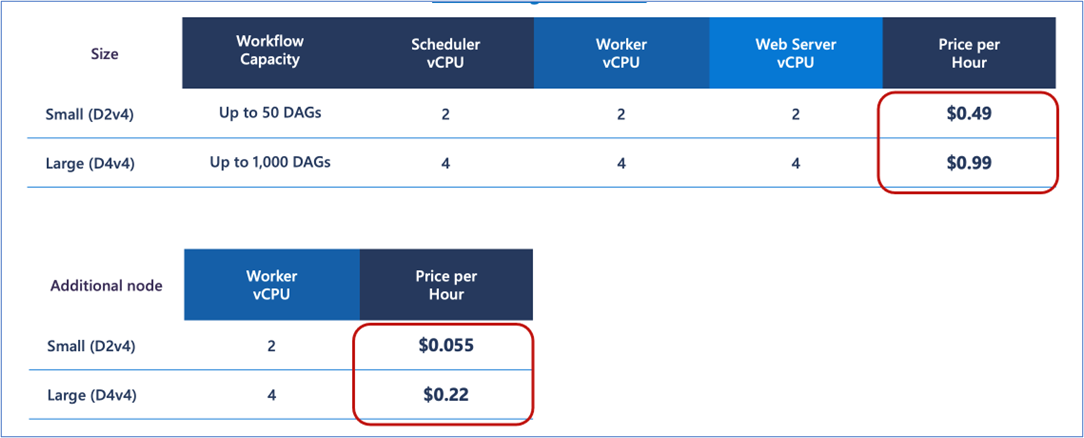Click the Additional node label
This screenshot has height=438, width=1084.
[x=106, y=285]
